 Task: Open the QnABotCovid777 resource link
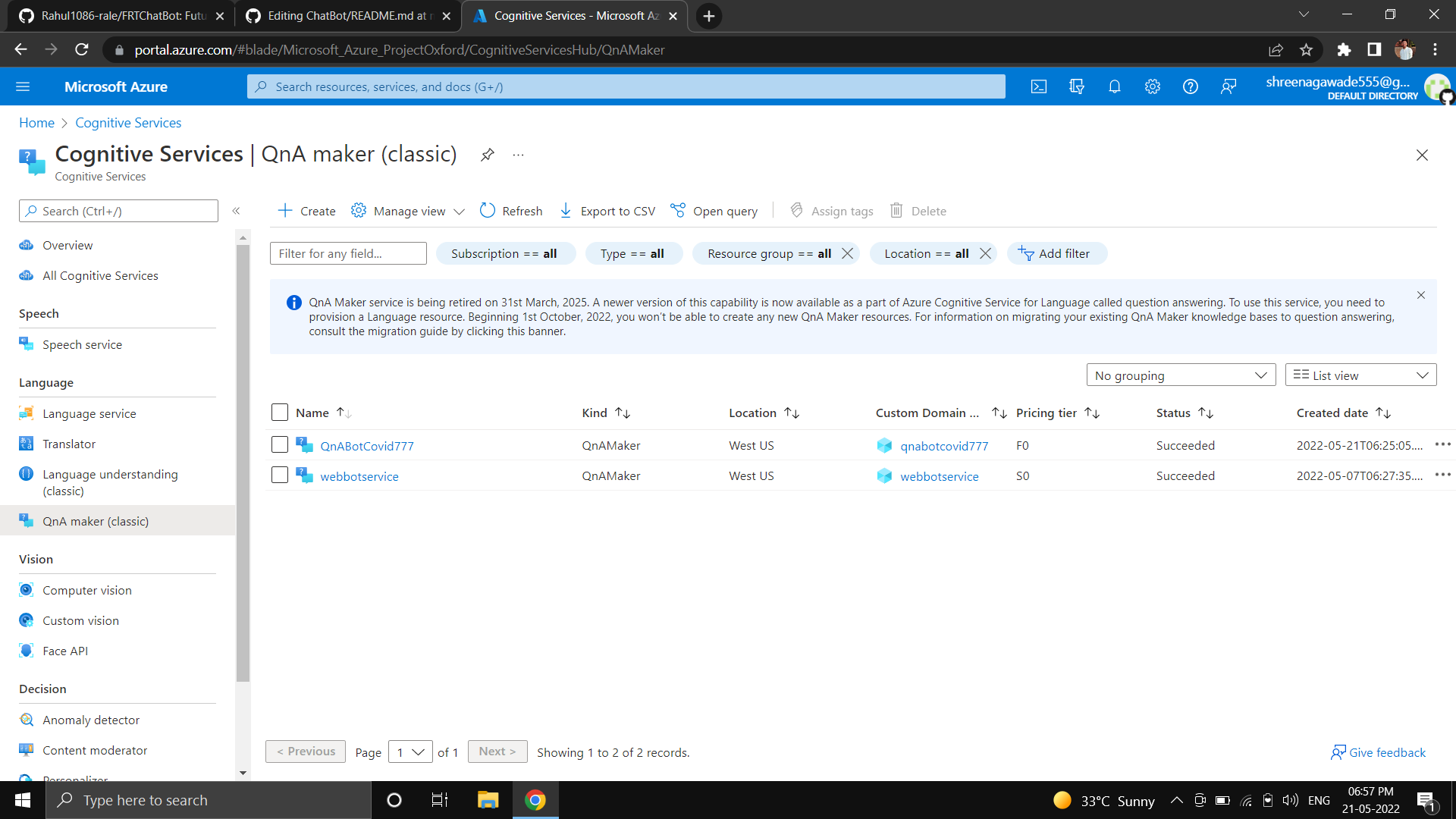point(367,446)
